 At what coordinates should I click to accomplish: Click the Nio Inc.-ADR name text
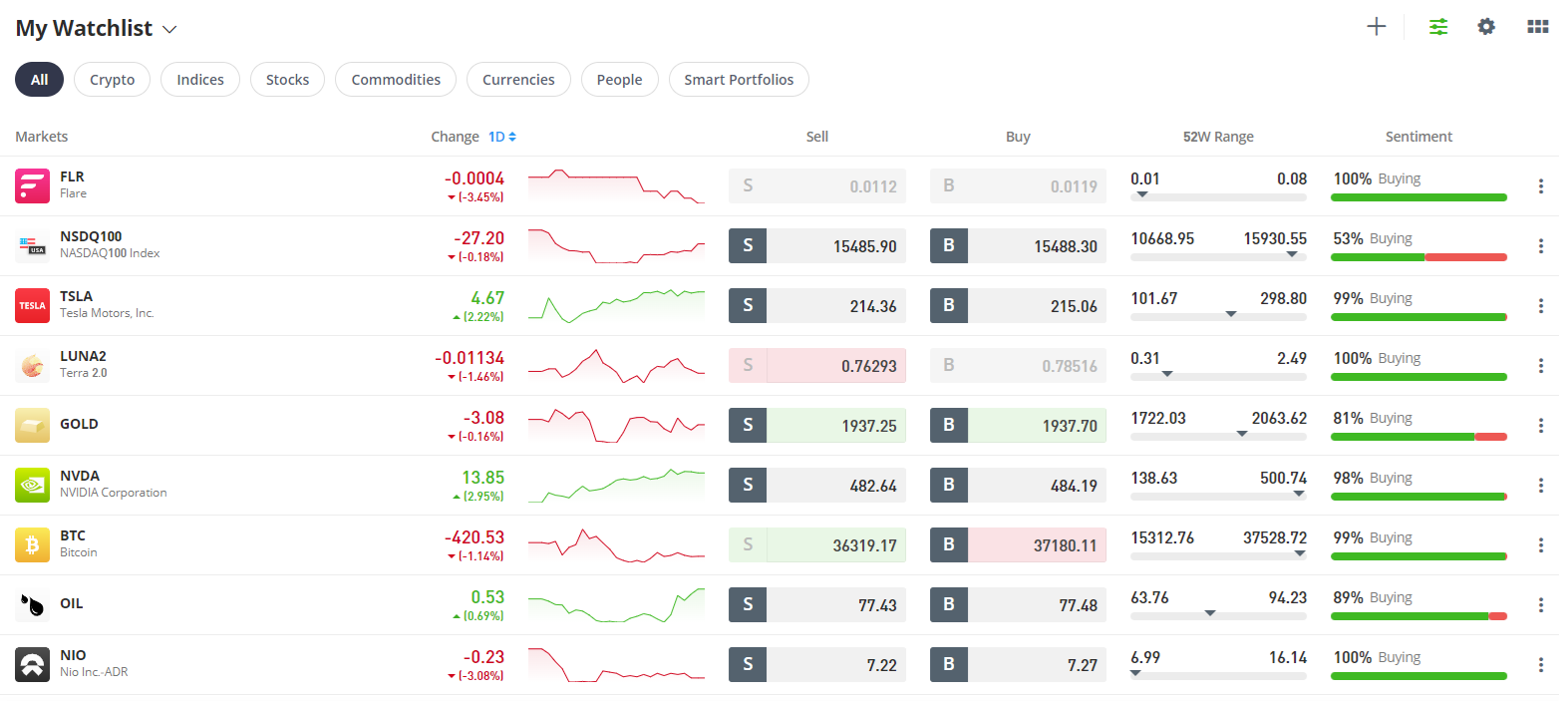[x=94, y=672]
